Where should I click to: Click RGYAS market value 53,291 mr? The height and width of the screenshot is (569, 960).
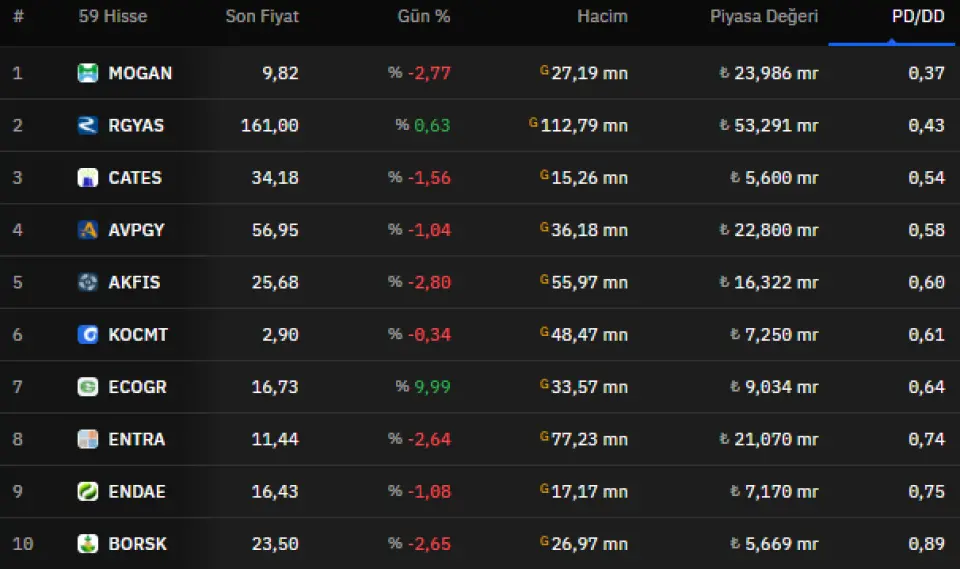tap(768, 126)
